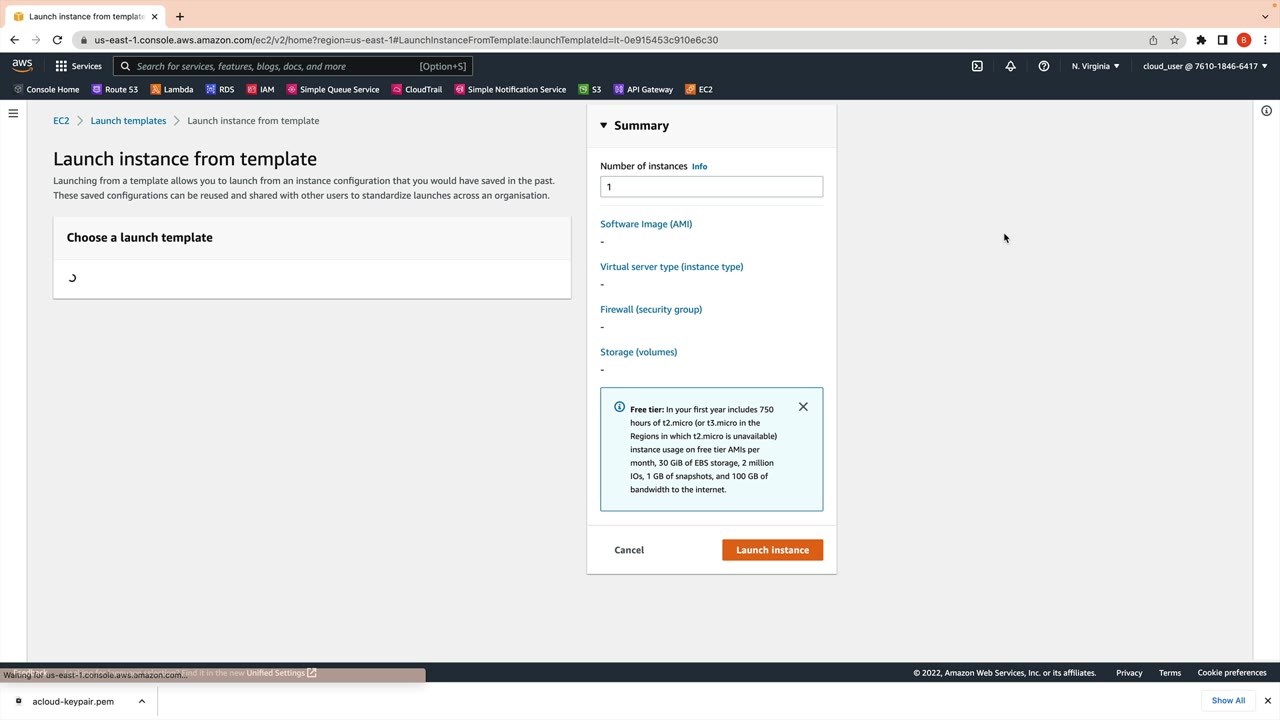Open the Simple Queue Service bookmark
This screenshot has width=1280, height=720.
333,89
